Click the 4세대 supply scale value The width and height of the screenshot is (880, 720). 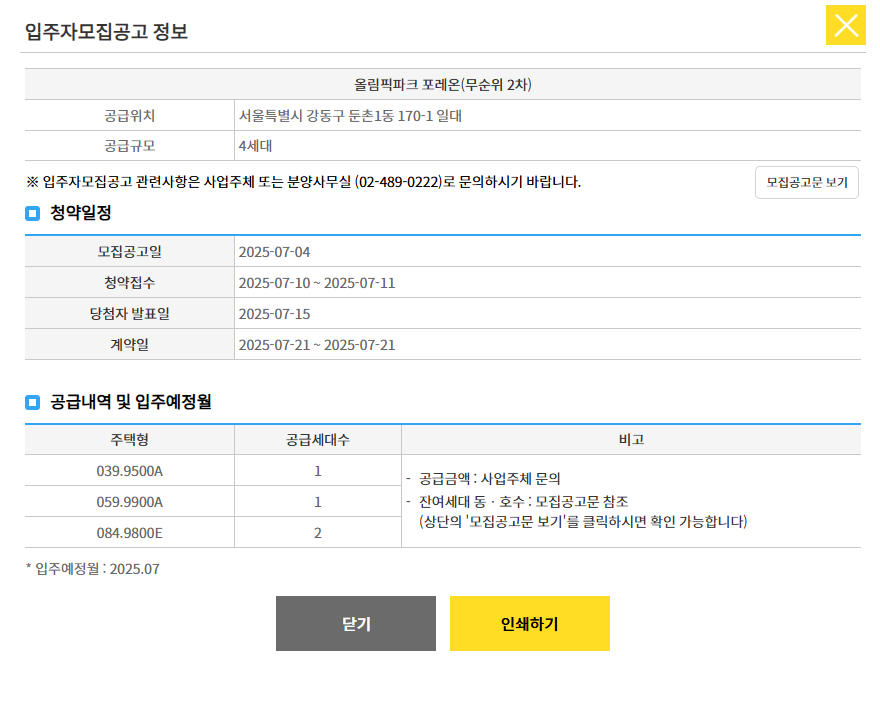tap(255, 146)
